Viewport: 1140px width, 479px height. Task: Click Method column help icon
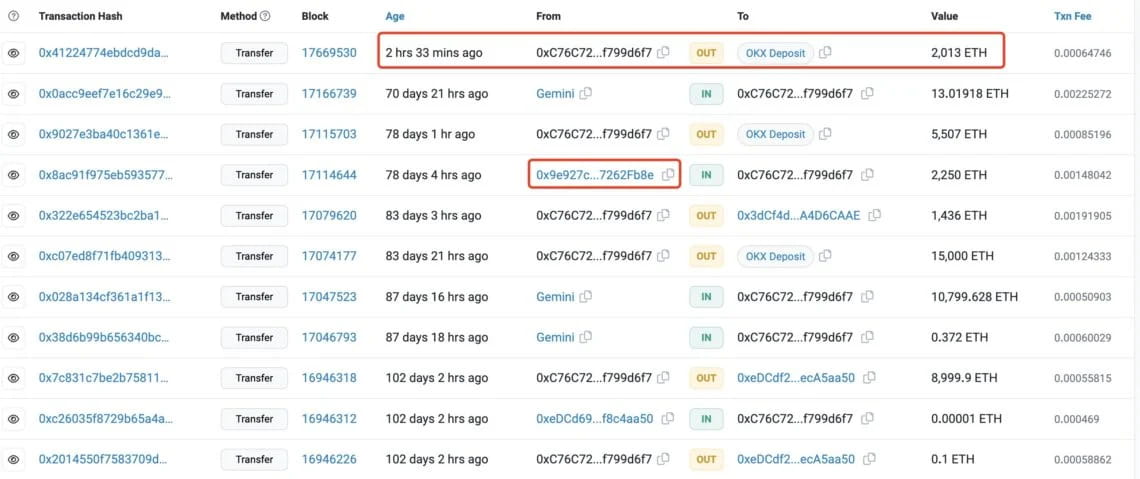(265, 16)
